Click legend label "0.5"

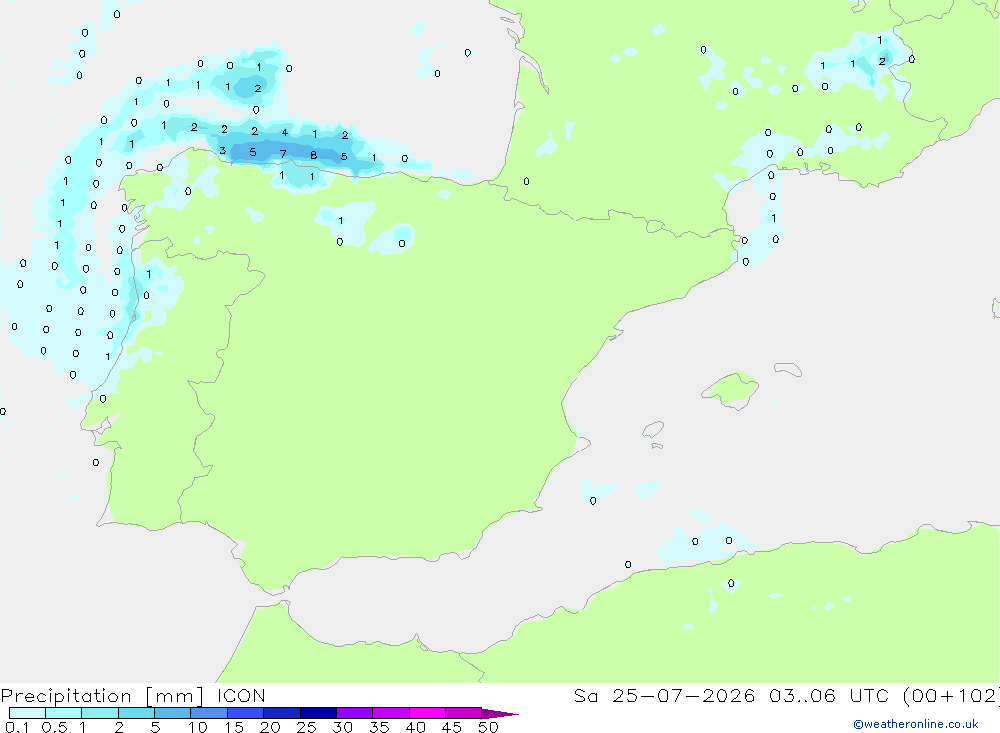pos(54,727)
